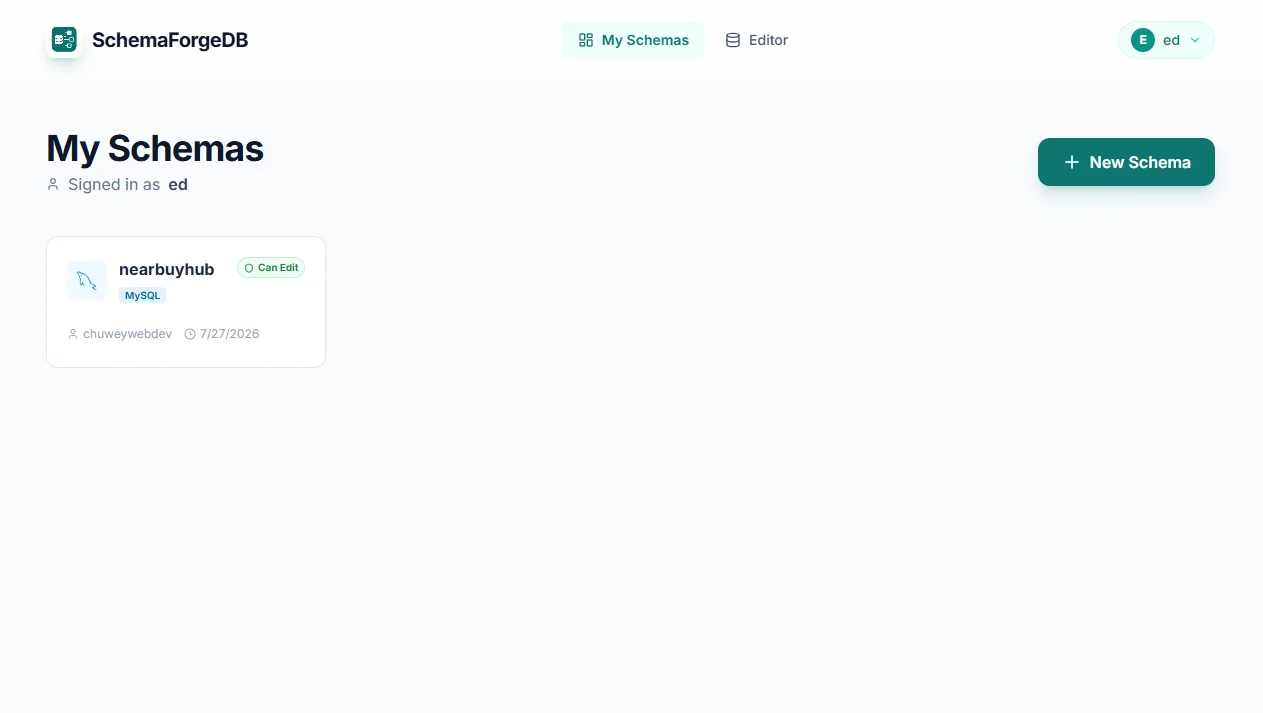
Task: Click the 'Signed in as' label
Action: [x=114, y=185]
